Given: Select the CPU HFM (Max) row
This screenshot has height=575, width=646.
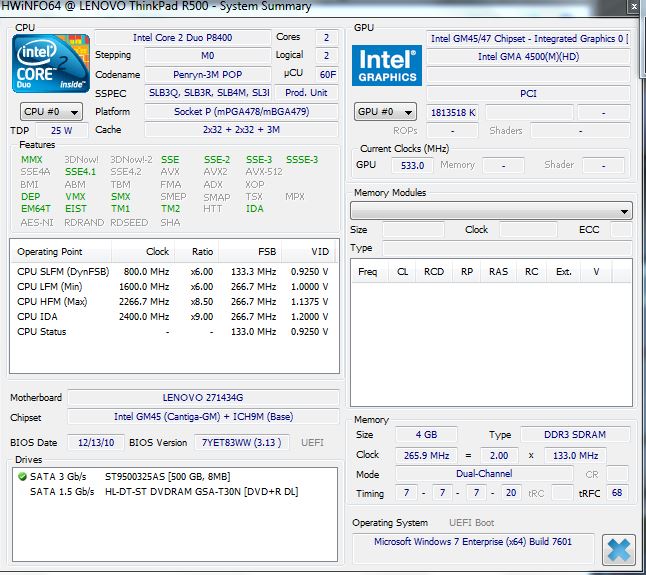Looking at the screenshot, I should (173, 302).
